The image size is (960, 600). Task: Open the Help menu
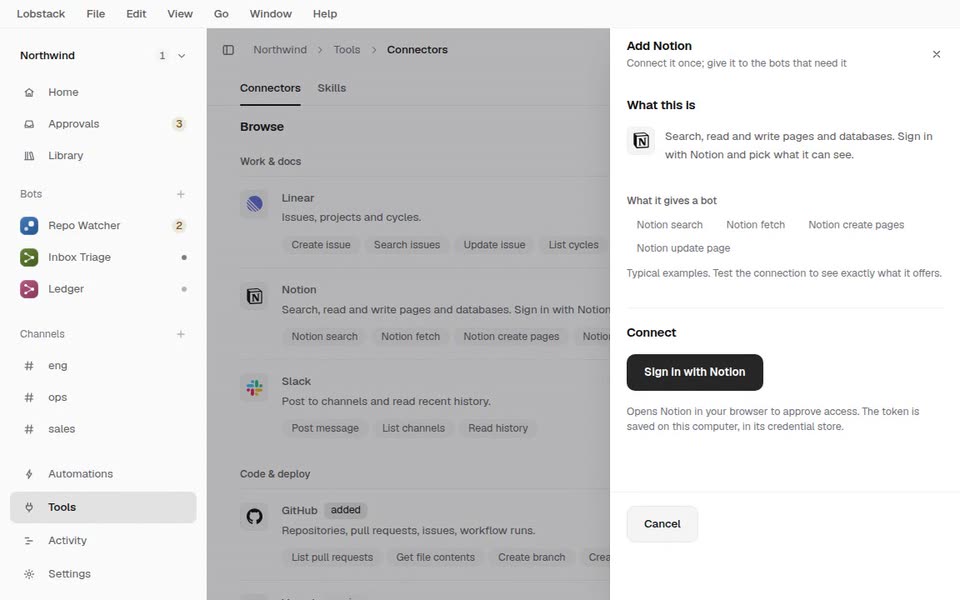(325, 13)
